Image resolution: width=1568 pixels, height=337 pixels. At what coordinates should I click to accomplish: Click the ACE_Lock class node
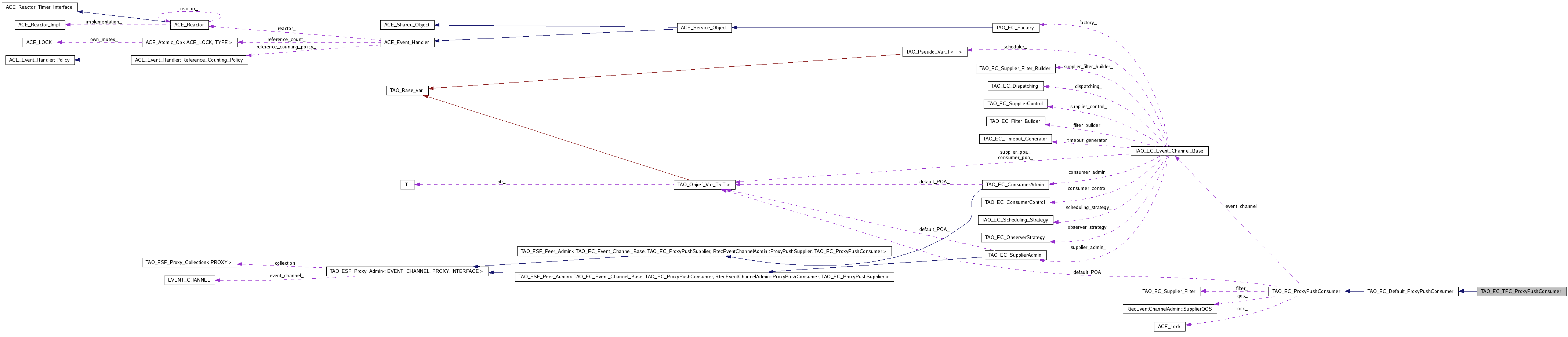point(1169,327)
